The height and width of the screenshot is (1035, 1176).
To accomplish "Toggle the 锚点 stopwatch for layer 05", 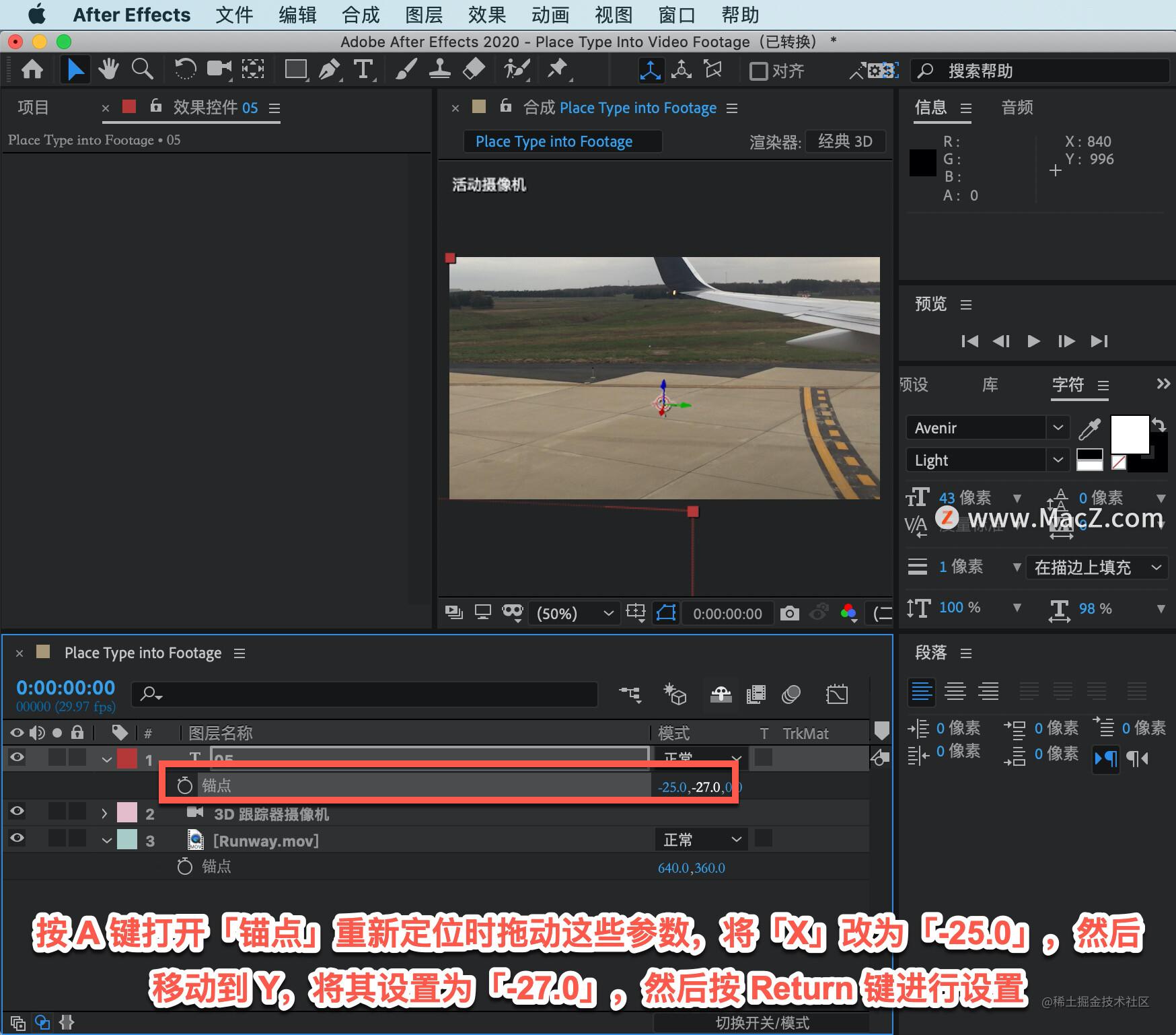I will (x=184, y=785).
